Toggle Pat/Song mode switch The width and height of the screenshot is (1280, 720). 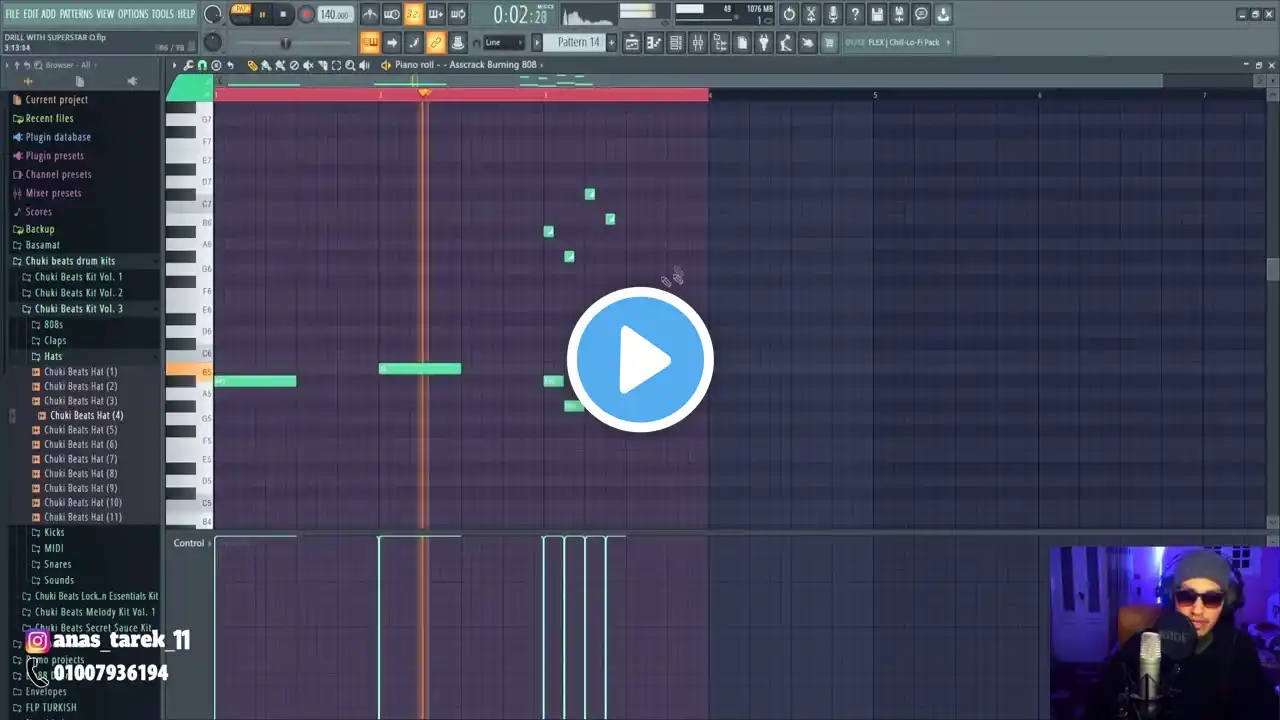(x=240, y=14)
